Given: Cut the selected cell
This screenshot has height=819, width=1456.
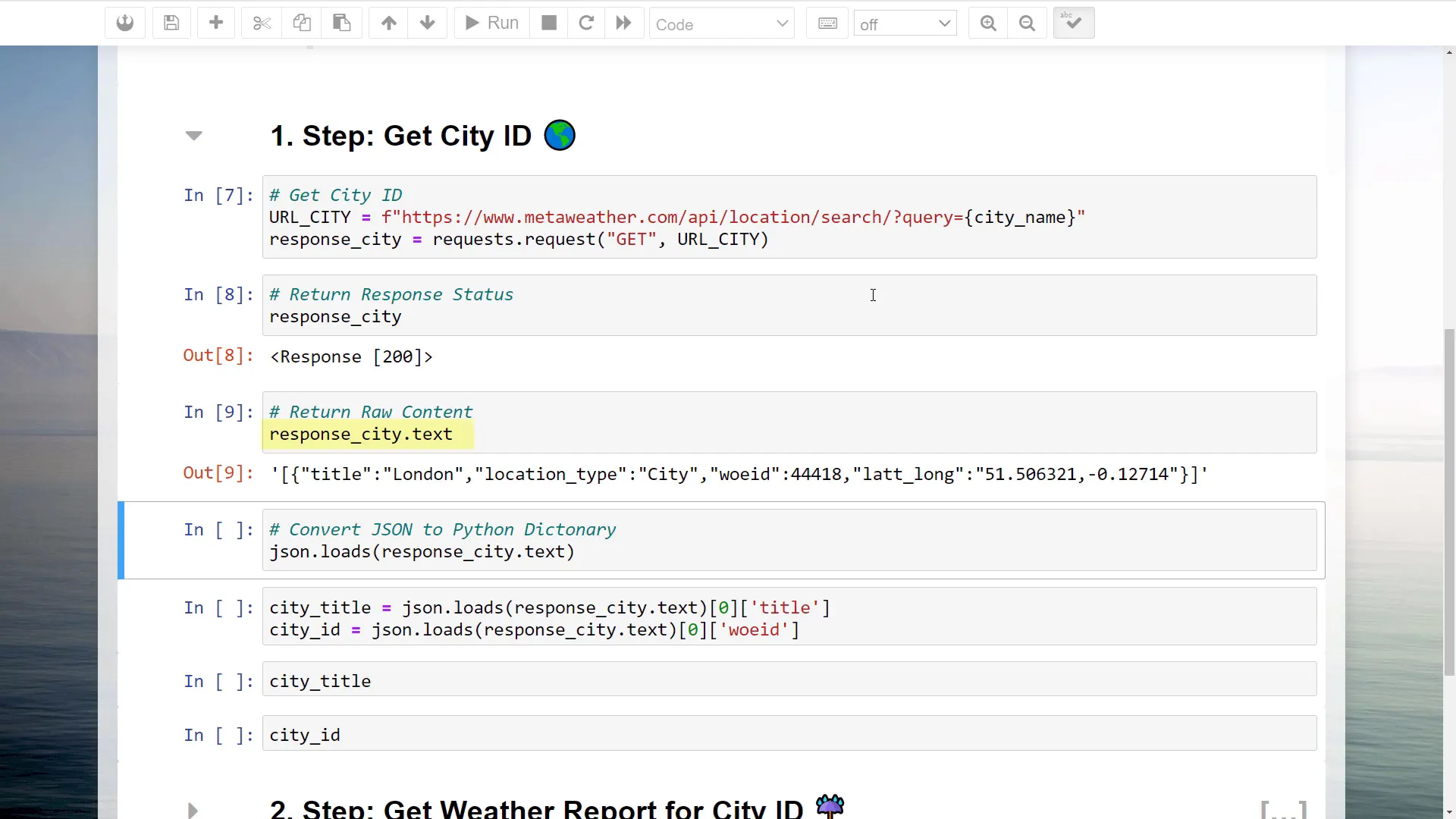Looking at the screenshot, I should coord(261,23).
